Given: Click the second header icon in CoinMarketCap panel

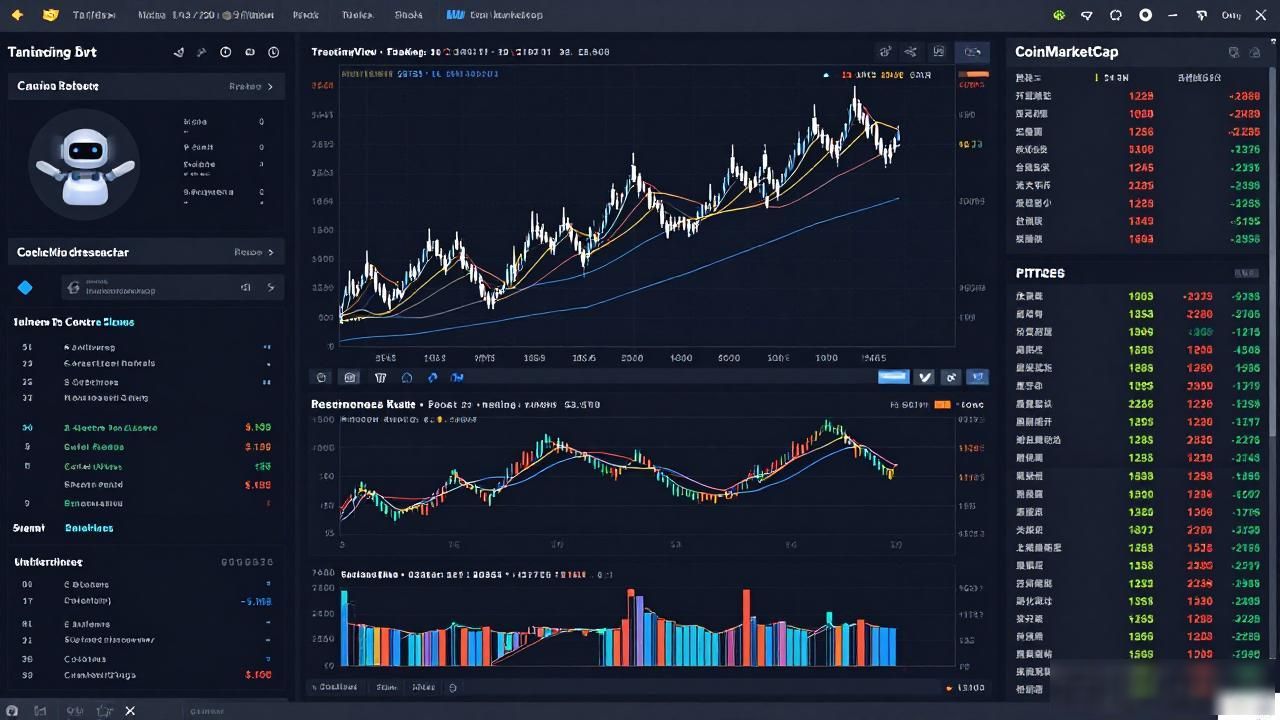Looking at the screenshot, I should pos(1256,52).
